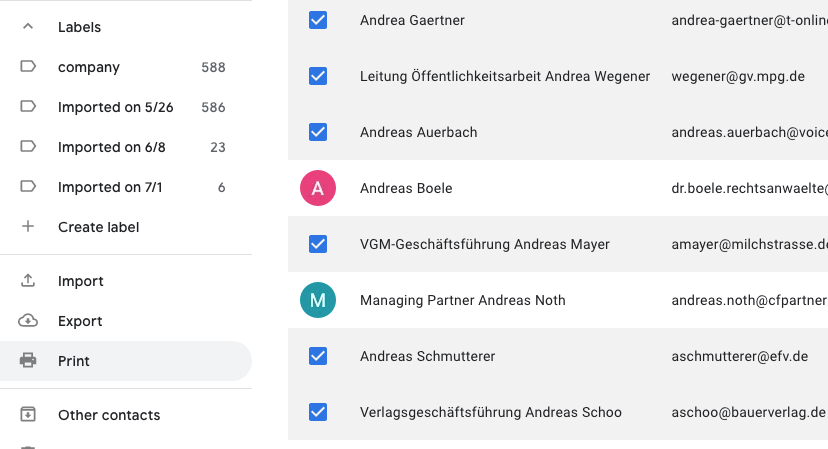Deselect the Andrea Wegener contact checkbox
Viewport: 828px width, 449px height.
click(318, 76)
